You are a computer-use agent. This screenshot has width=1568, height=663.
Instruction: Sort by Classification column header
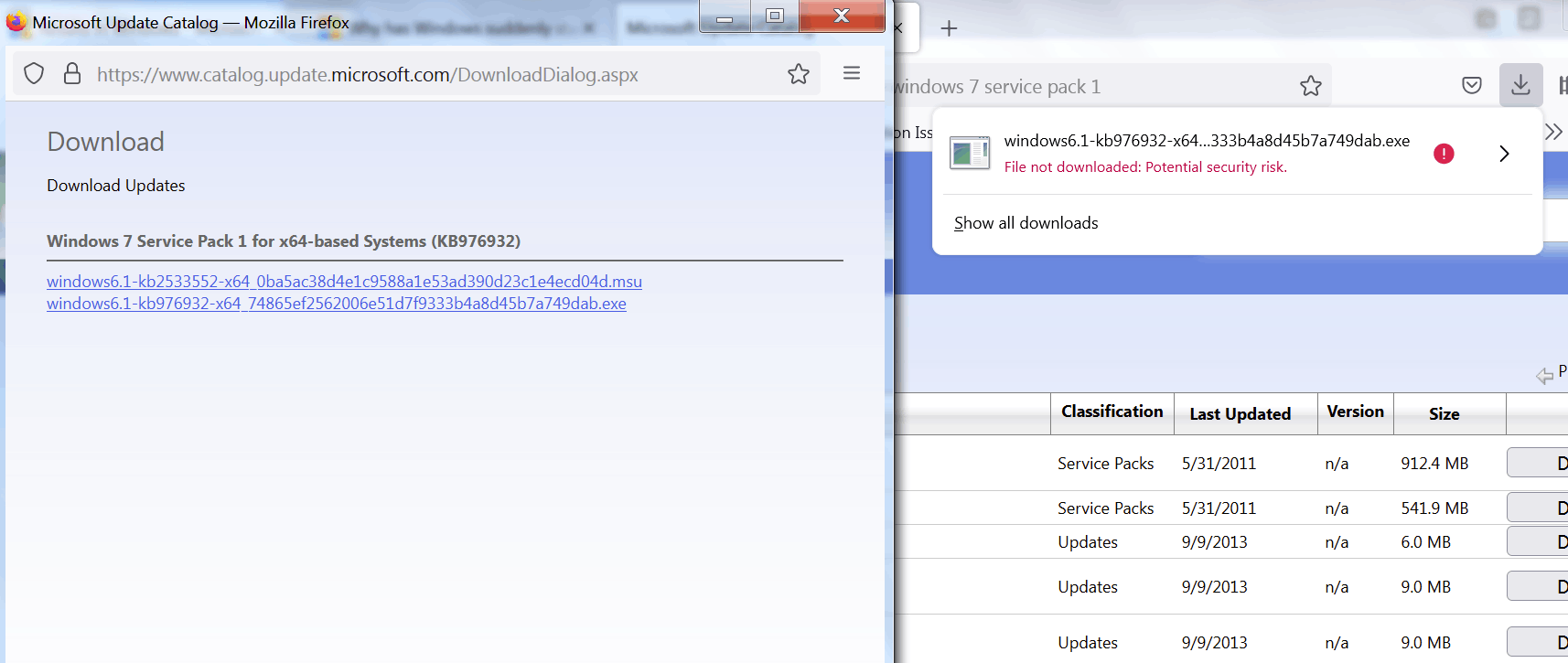coord(1112,412)
